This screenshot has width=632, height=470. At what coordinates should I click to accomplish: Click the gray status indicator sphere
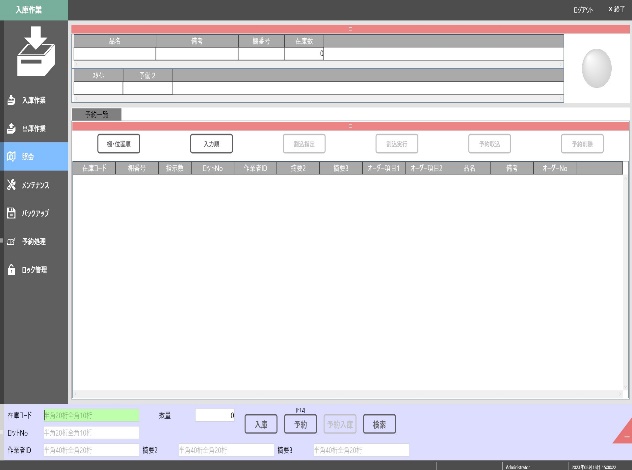[597, 68]
